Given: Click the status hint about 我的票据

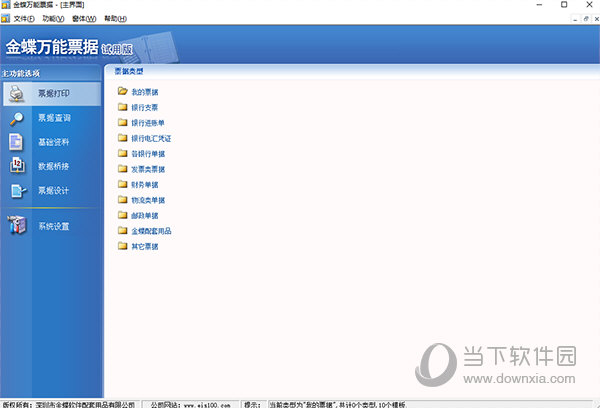Looking at the screenshot, I should point(338,405).
